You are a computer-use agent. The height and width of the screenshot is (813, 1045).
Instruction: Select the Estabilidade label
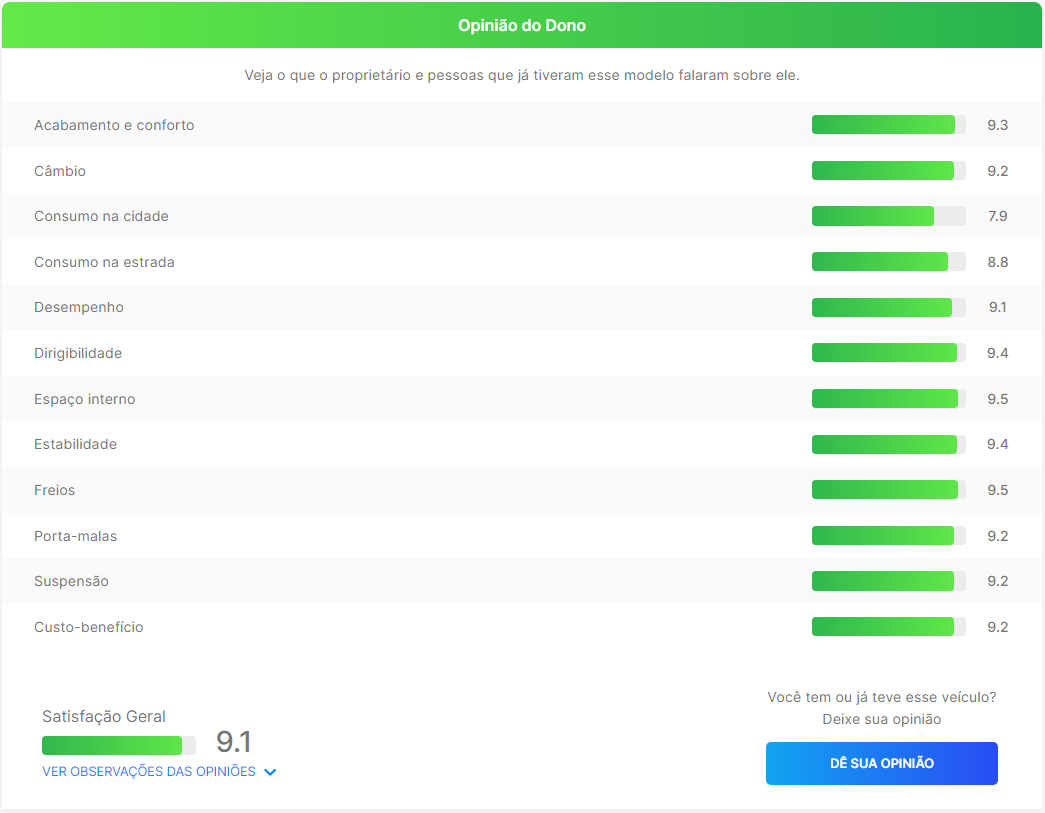[75, 444]
